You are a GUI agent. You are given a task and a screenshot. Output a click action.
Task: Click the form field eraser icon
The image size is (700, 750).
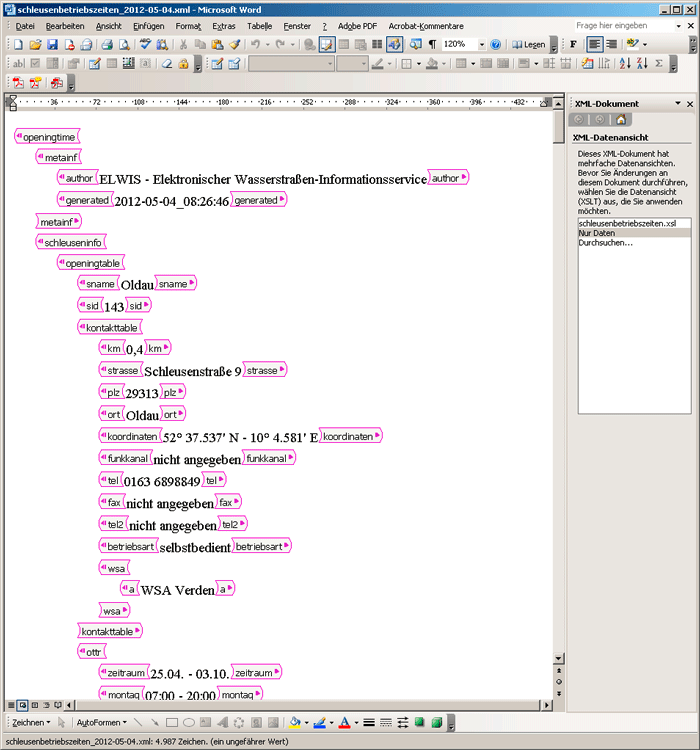pos(167,64)
